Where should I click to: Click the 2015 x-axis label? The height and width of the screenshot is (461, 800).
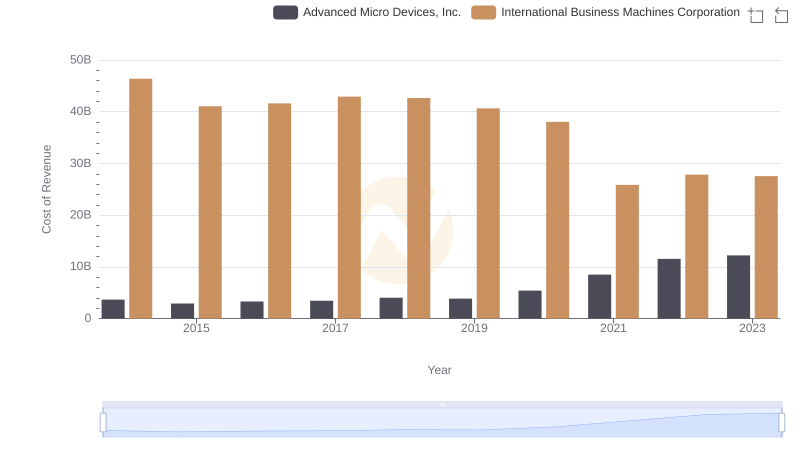196,328
